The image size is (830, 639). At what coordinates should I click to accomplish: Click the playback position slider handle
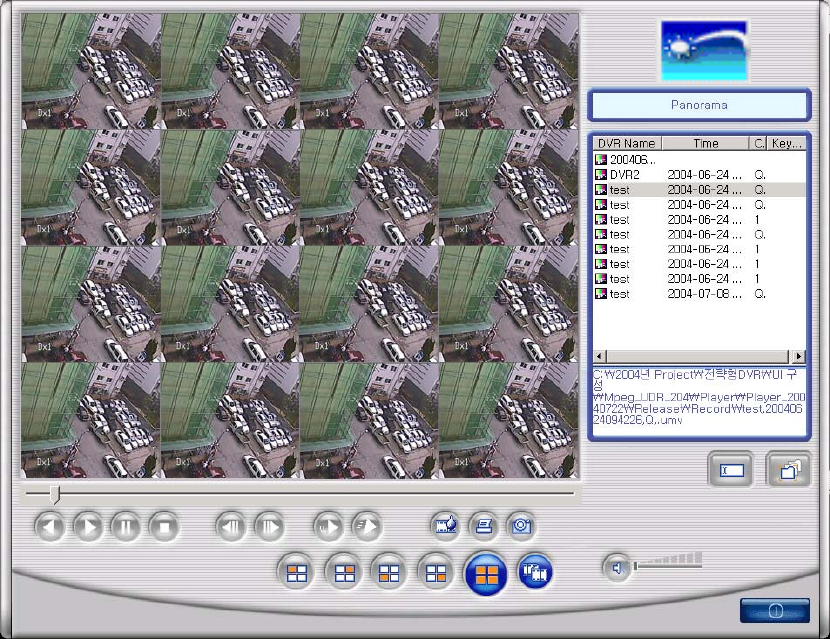[x=55, y=494]
